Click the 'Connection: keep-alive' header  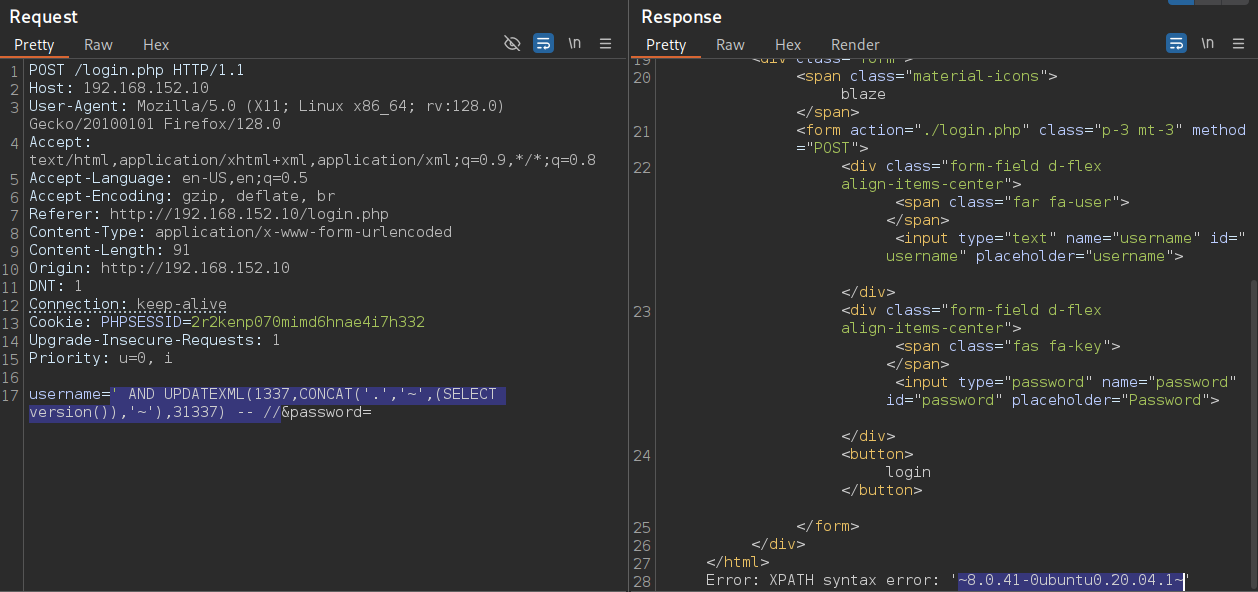click(127, 304)
